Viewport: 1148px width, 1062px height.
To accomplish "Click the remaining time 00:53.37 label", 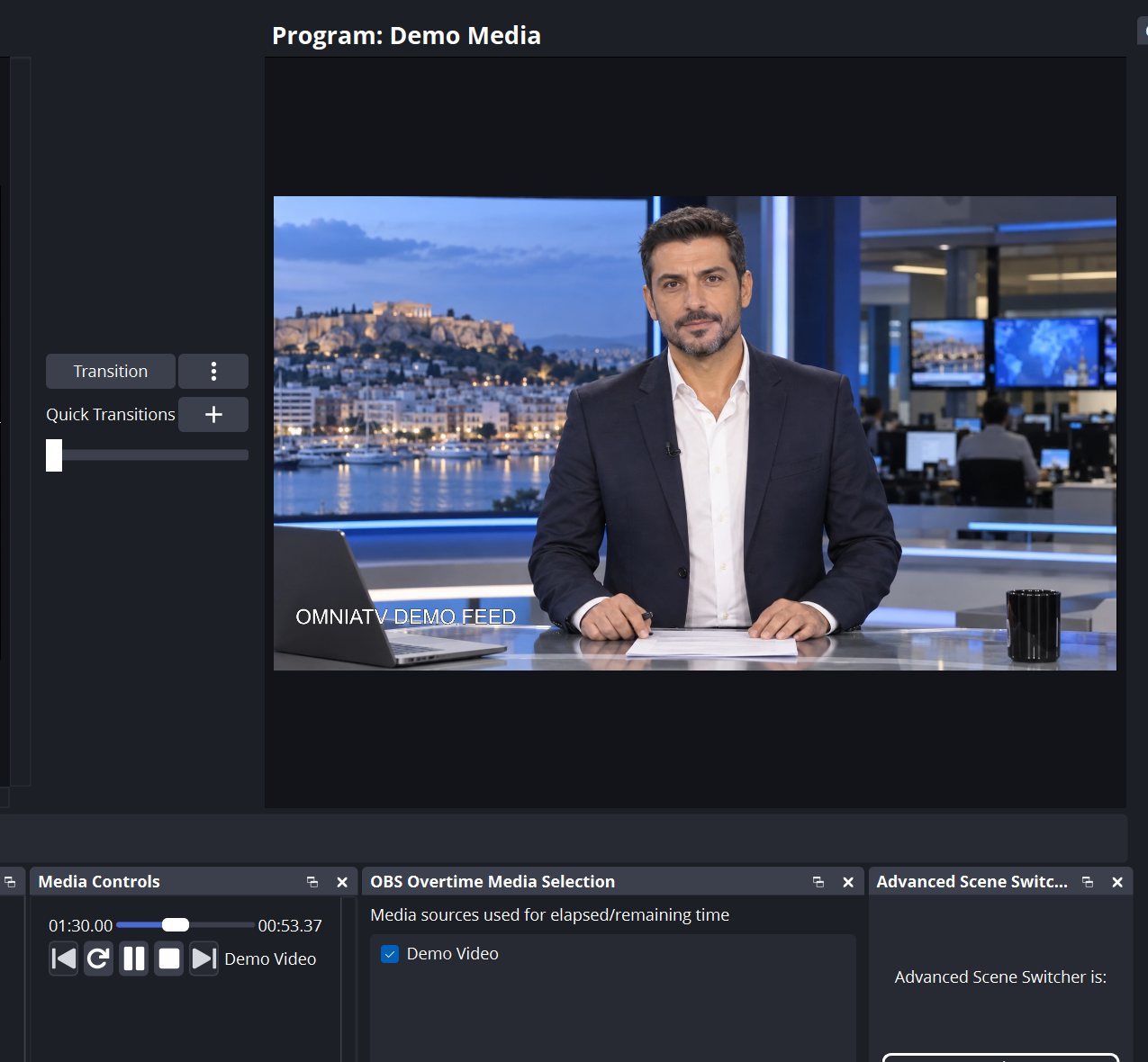I will (x=290, y=925).
